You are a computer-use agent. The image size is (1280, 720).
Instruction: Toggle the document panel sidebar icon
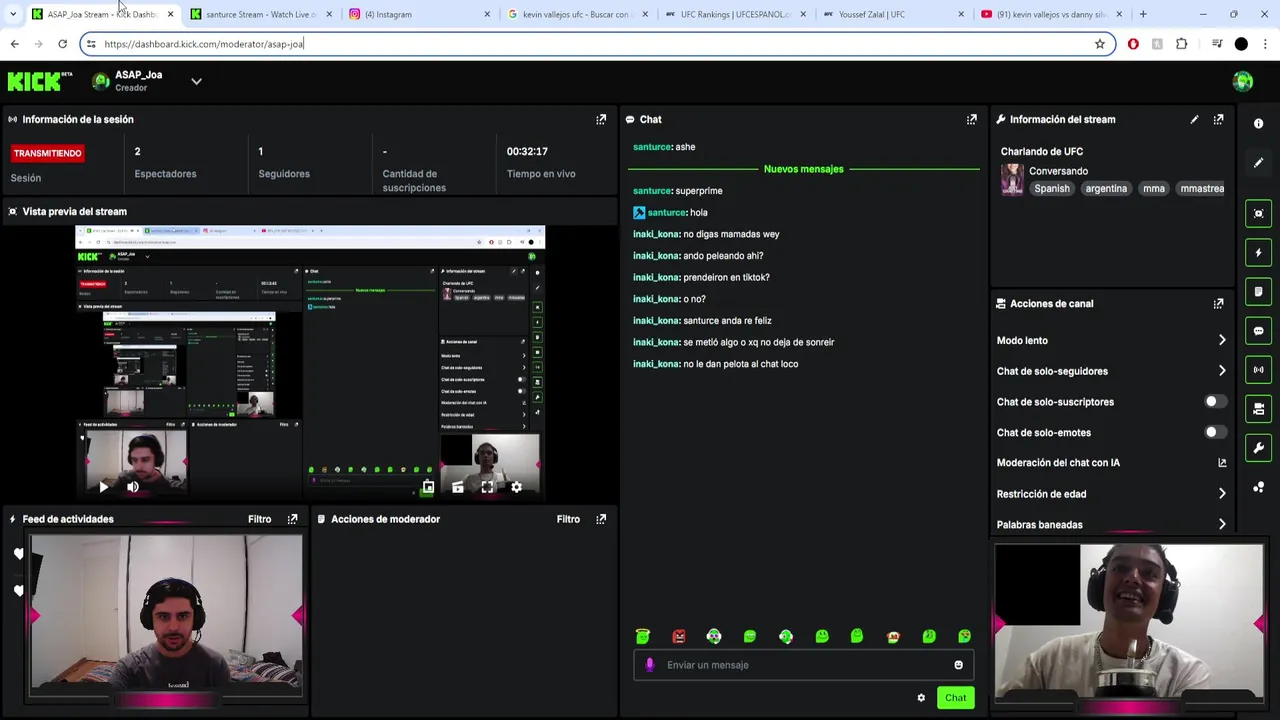pos(1258,292)
